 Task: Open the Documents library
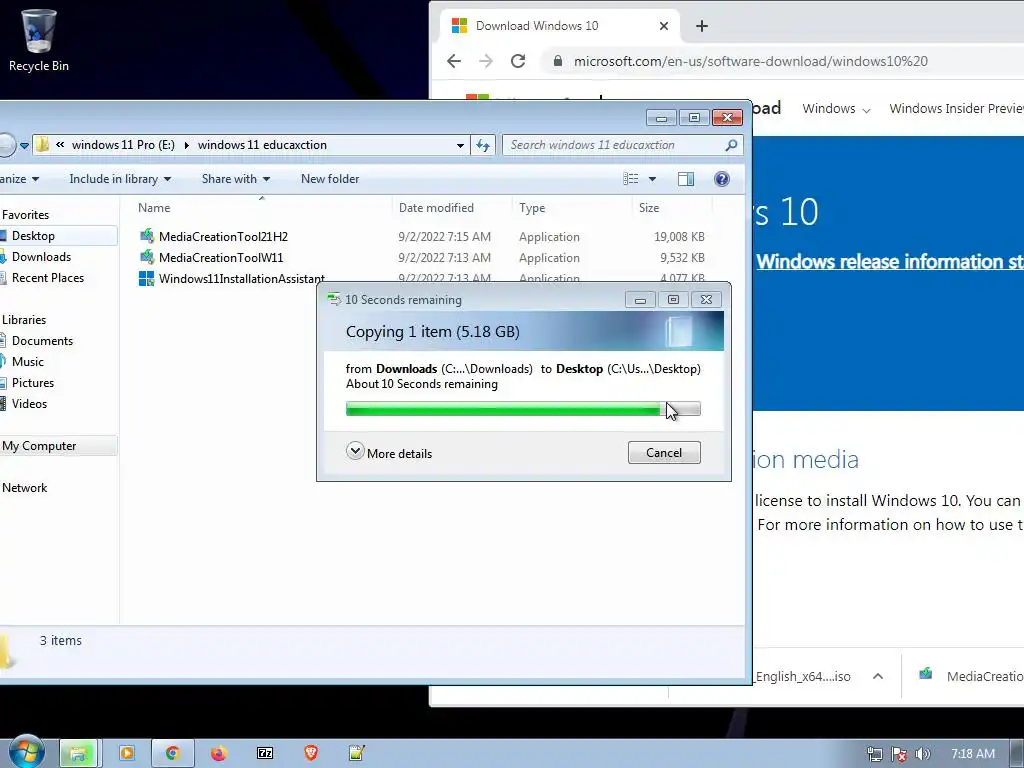(x=42, y=341)
